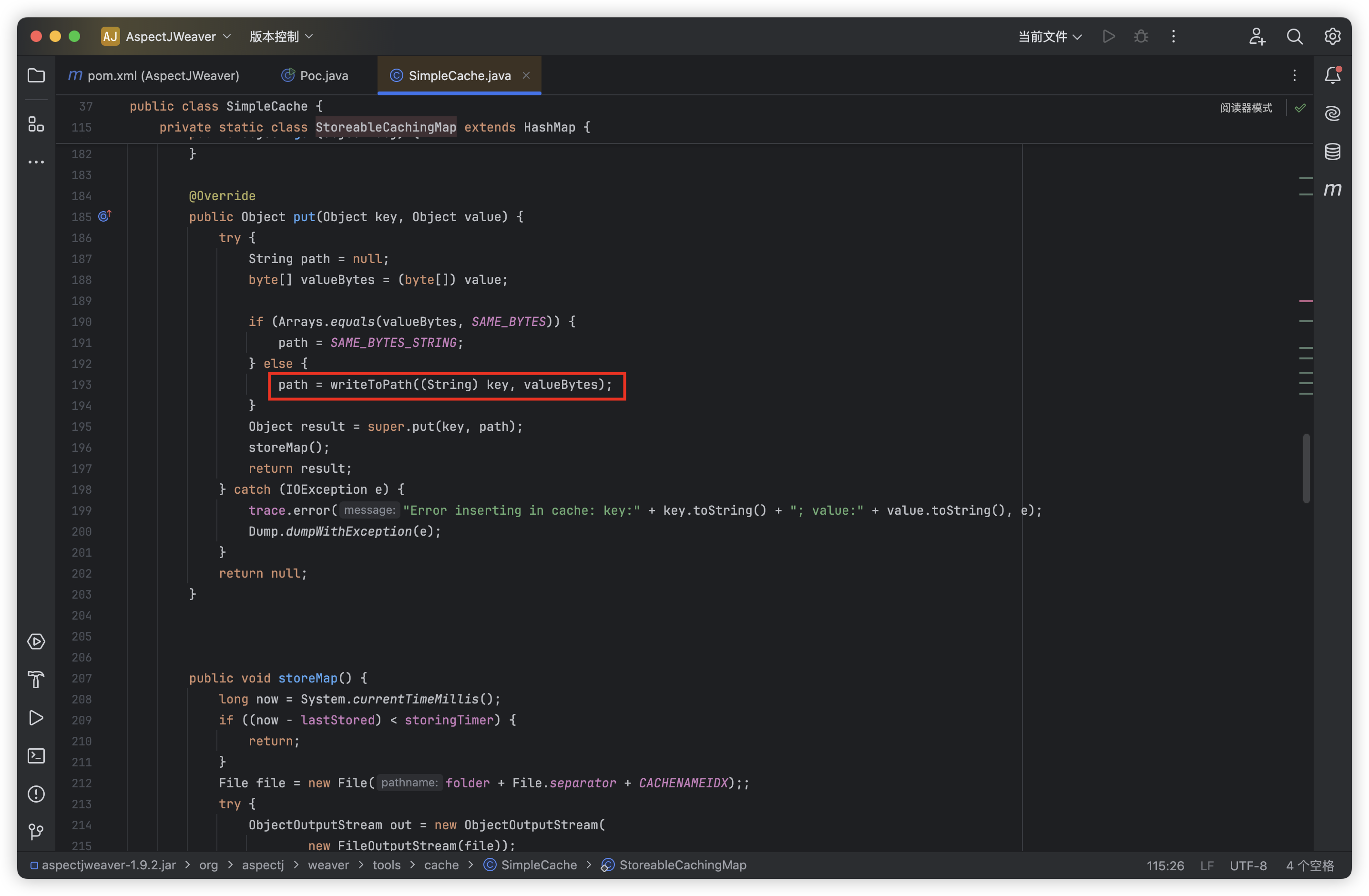
Task: Click the cache breadcrumb segment
Action: coord(441,865)
